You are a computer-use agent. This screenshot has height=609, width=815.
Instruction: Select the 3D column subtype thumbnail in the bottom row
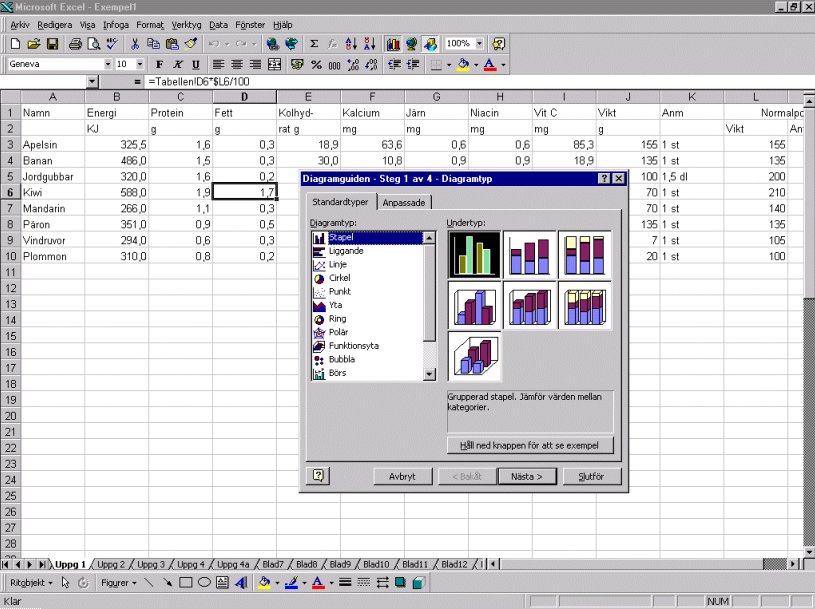pyautogui.click(x=475, y=356)
